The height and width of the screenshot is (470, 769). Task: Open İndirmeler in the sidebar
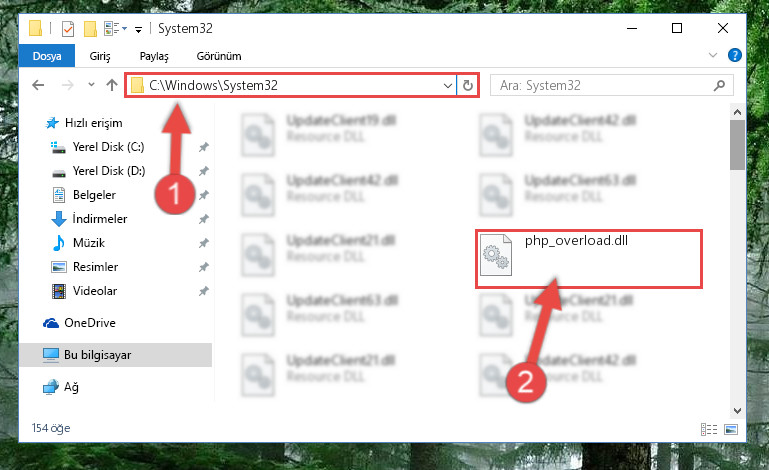100,219
